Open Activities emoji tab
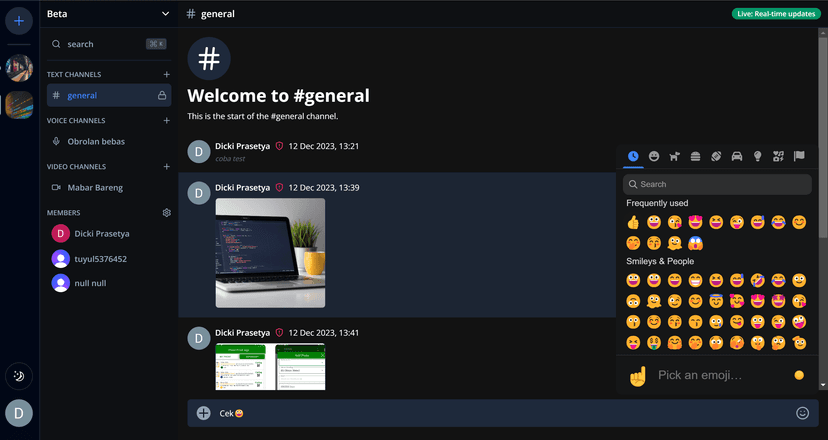 (716, 156)
